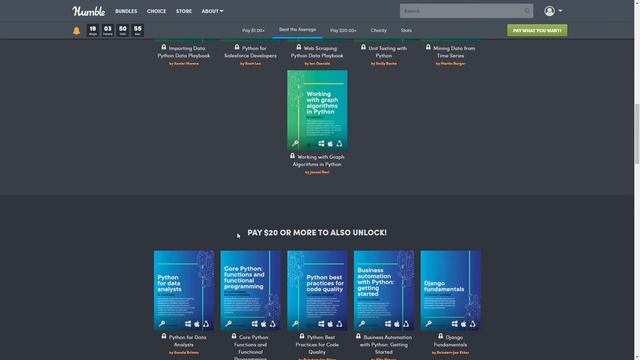Open Python best practices for code quality cover
The image size is (640, 360).
click(x=317, y=290)
